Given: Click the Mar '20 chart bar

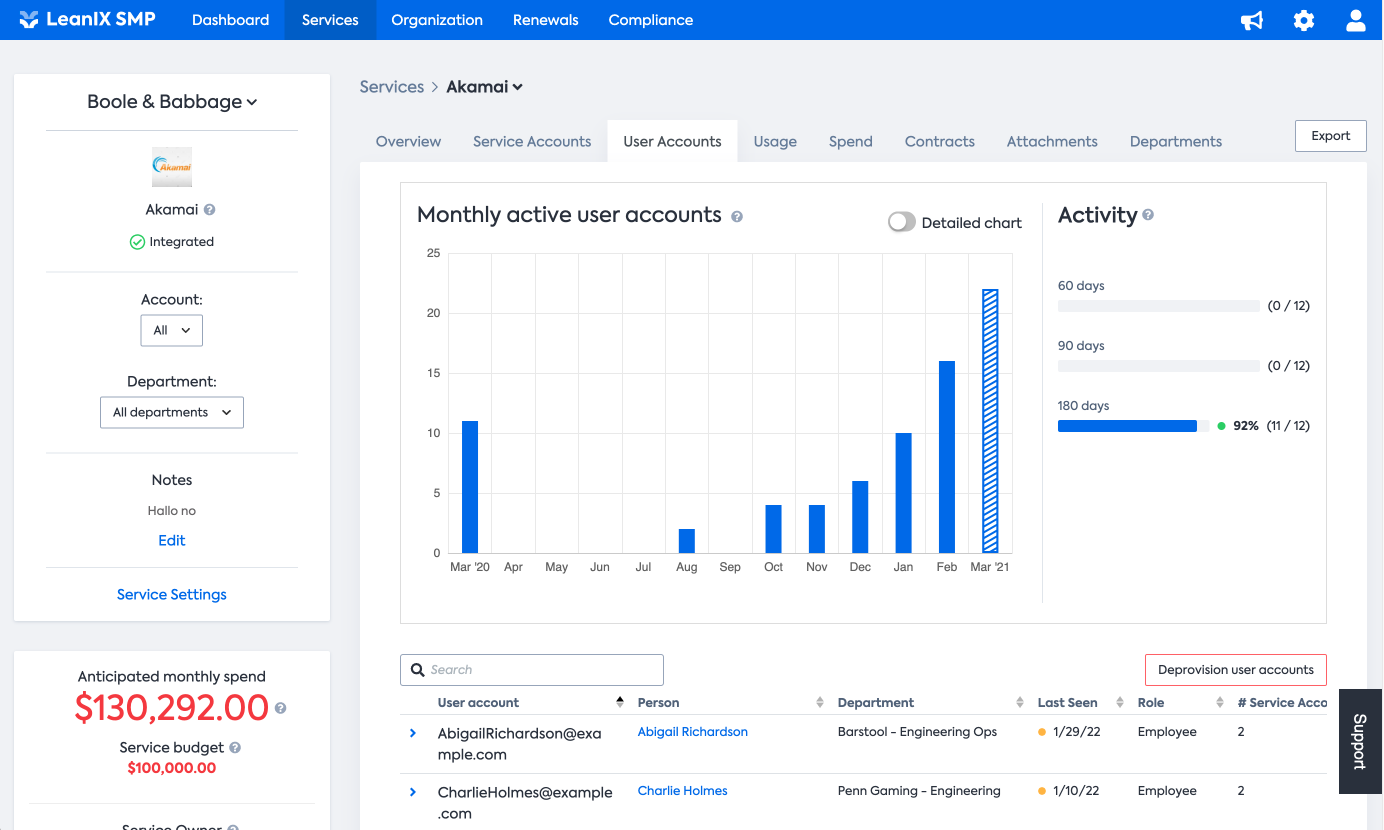Looking at the screenshot, I should point(470,487).
